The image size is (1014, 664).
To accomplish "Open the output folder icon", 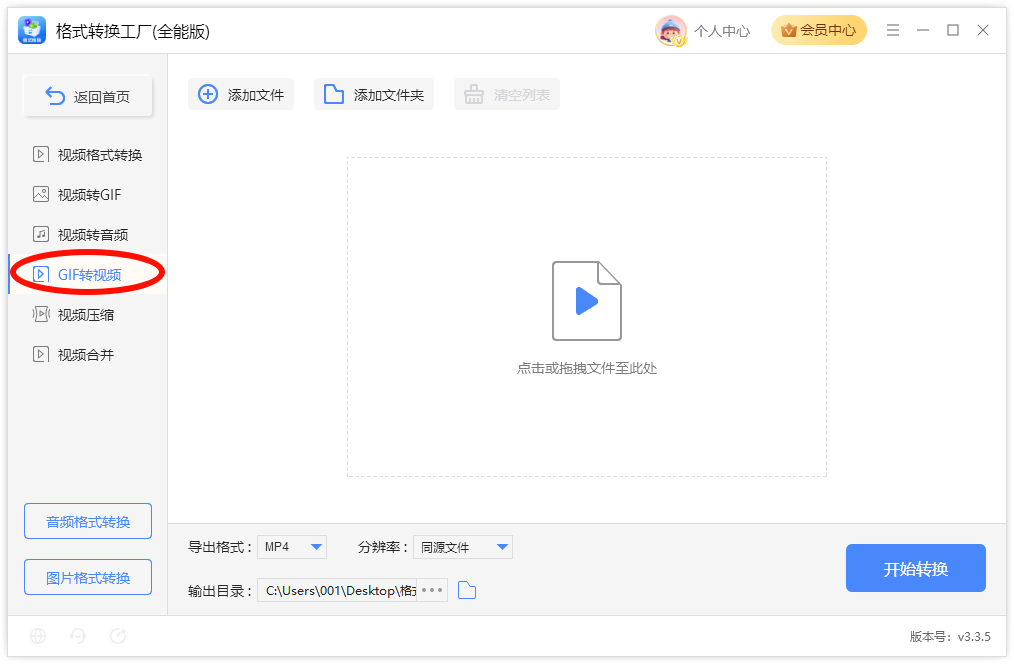I will (467, 590).
